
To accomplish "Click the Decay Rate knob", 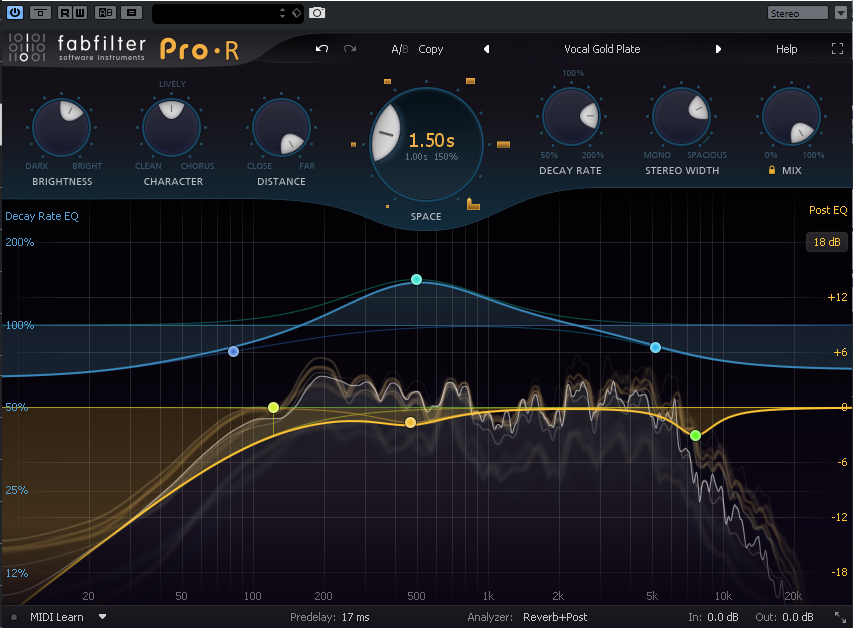I will point(571,116).
